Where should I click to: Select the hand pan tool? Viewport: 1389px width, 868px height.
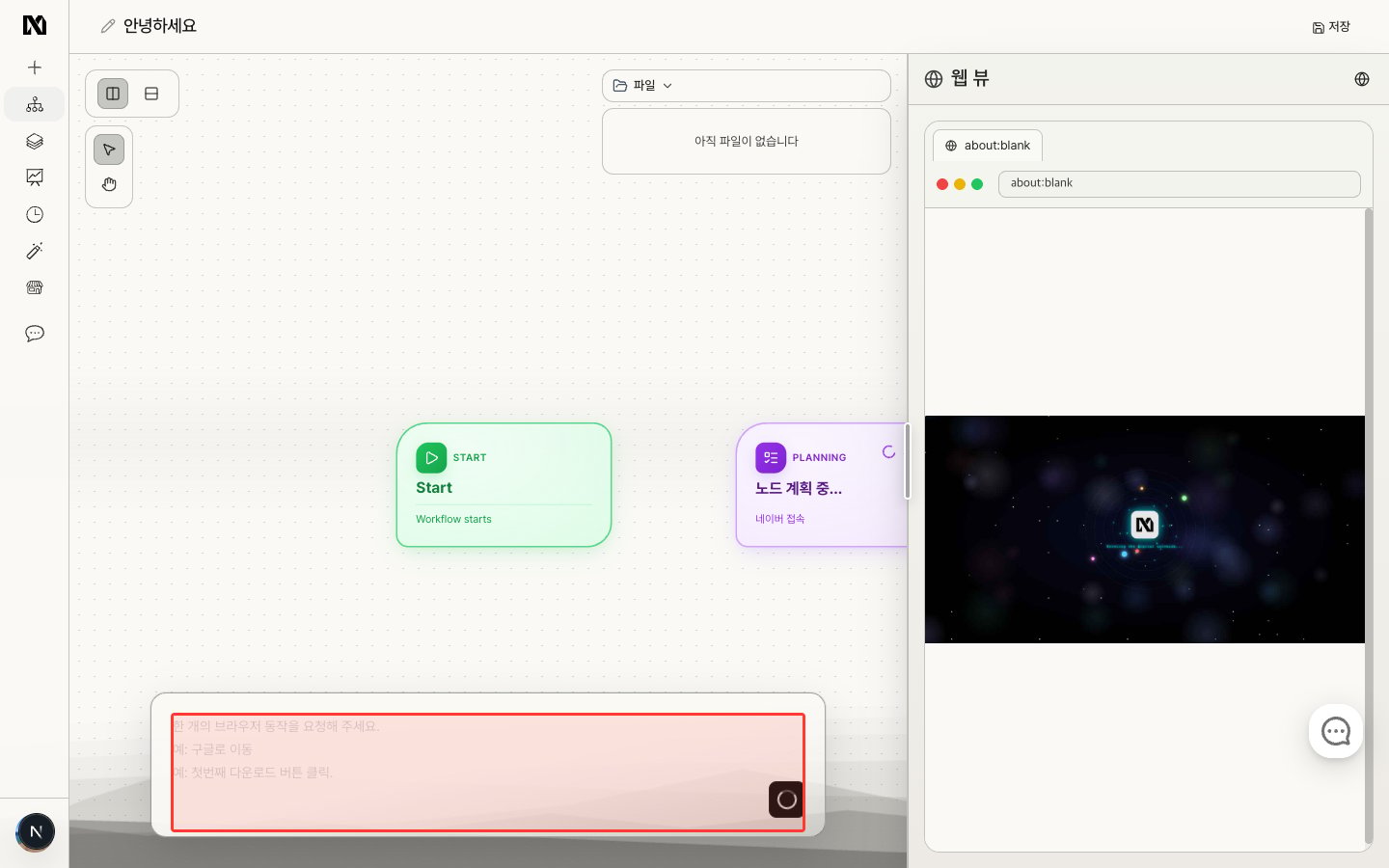point(109,184)
